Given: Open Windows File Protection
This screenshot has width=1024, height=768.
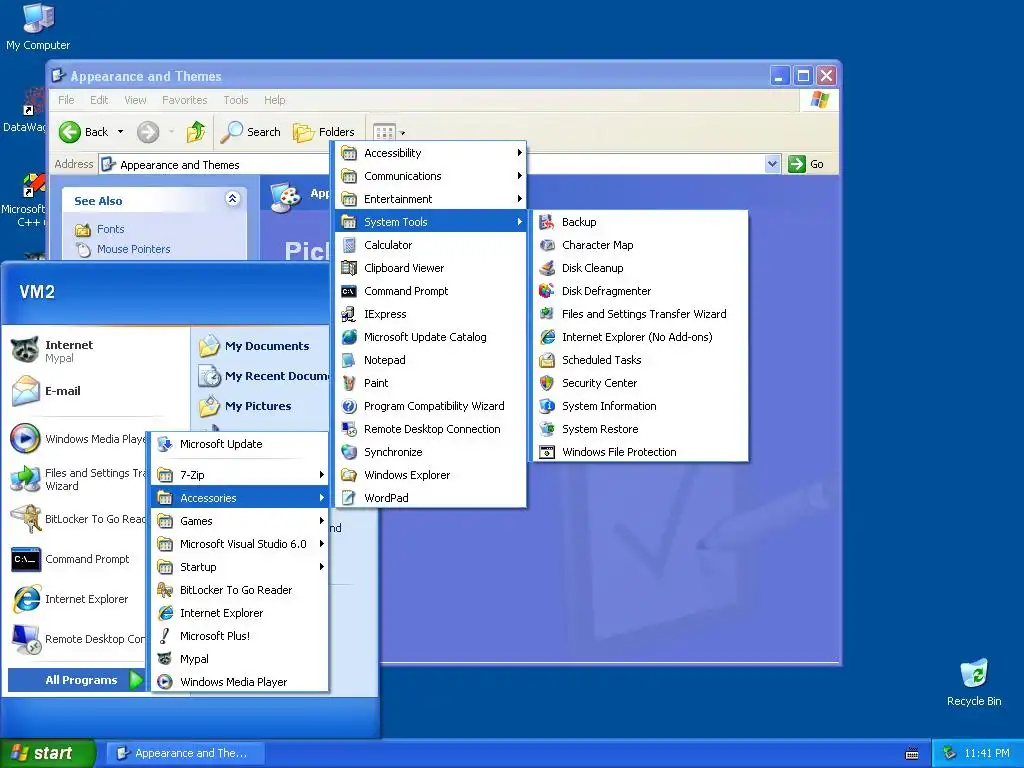Looking at the screenshot, I should pos(641,452).
